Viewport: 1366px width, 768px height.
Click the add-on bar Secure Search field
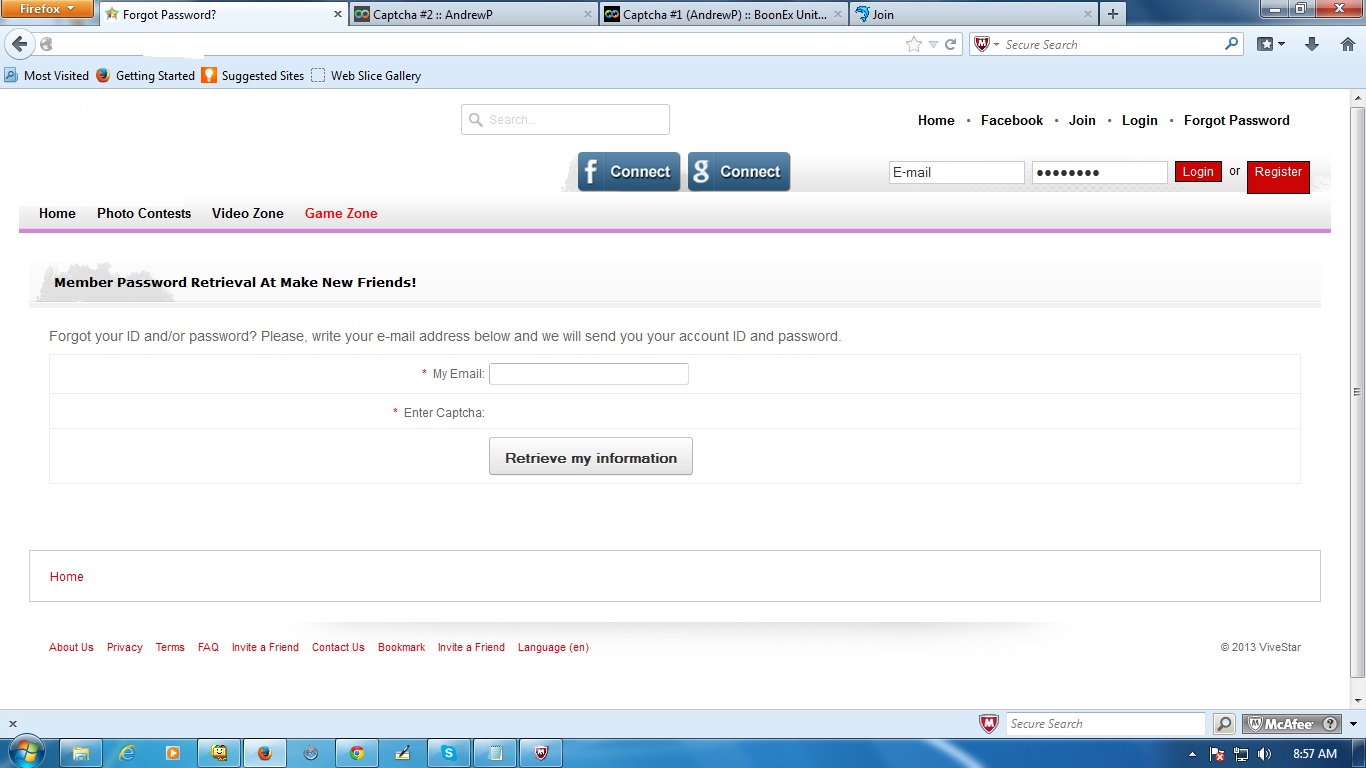[1105, 724]
